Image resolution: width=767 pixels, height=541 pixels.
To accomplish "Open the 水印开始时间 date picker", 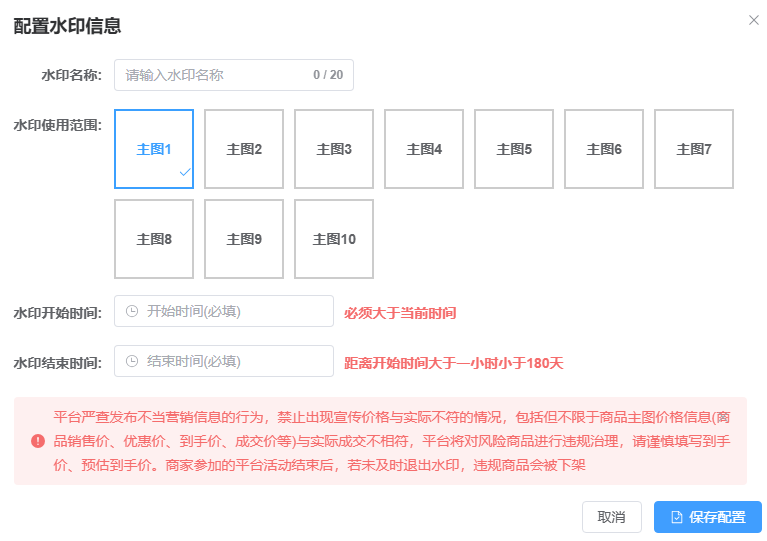I will click(235, 311).
